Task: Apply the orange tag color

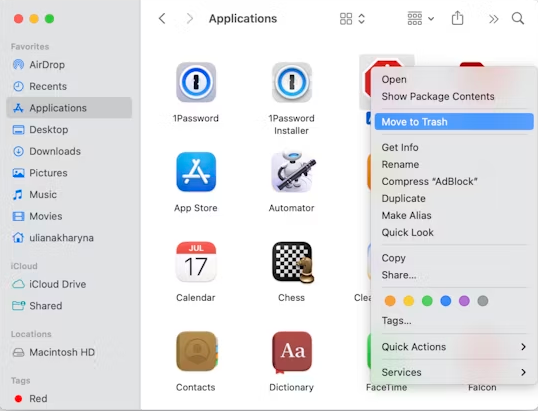Action: [x=390, y=301]
